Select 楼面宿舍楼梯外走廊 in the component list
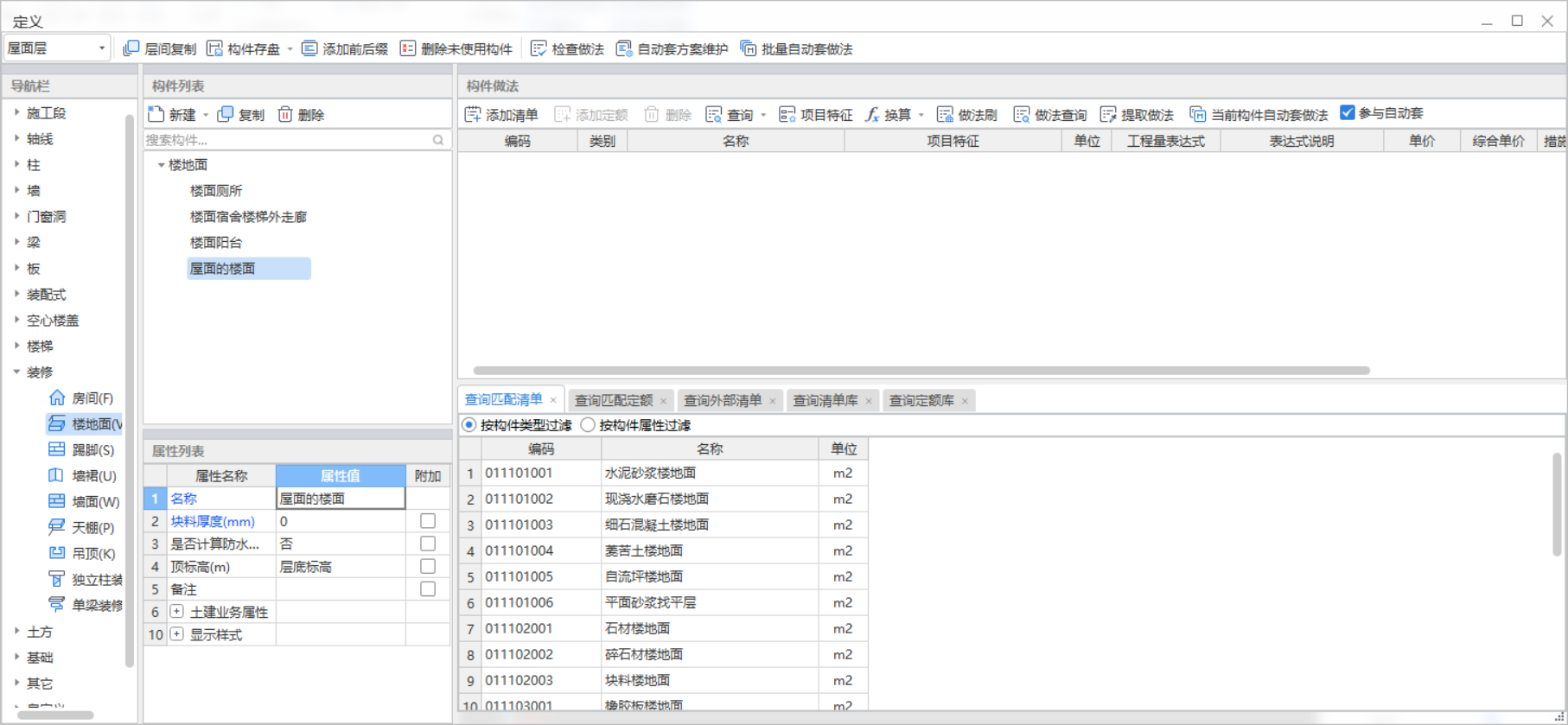1568x725 pixels. click(x=248, y=216)
